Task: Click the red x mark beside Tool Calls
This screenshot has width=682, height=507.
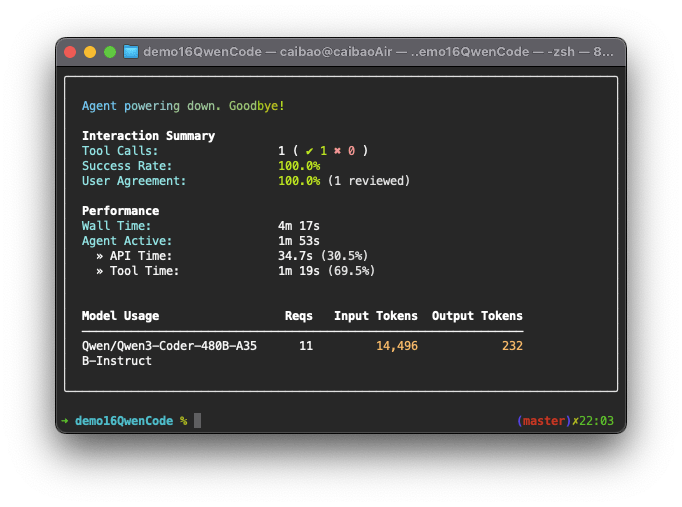Action: point(338,151)
